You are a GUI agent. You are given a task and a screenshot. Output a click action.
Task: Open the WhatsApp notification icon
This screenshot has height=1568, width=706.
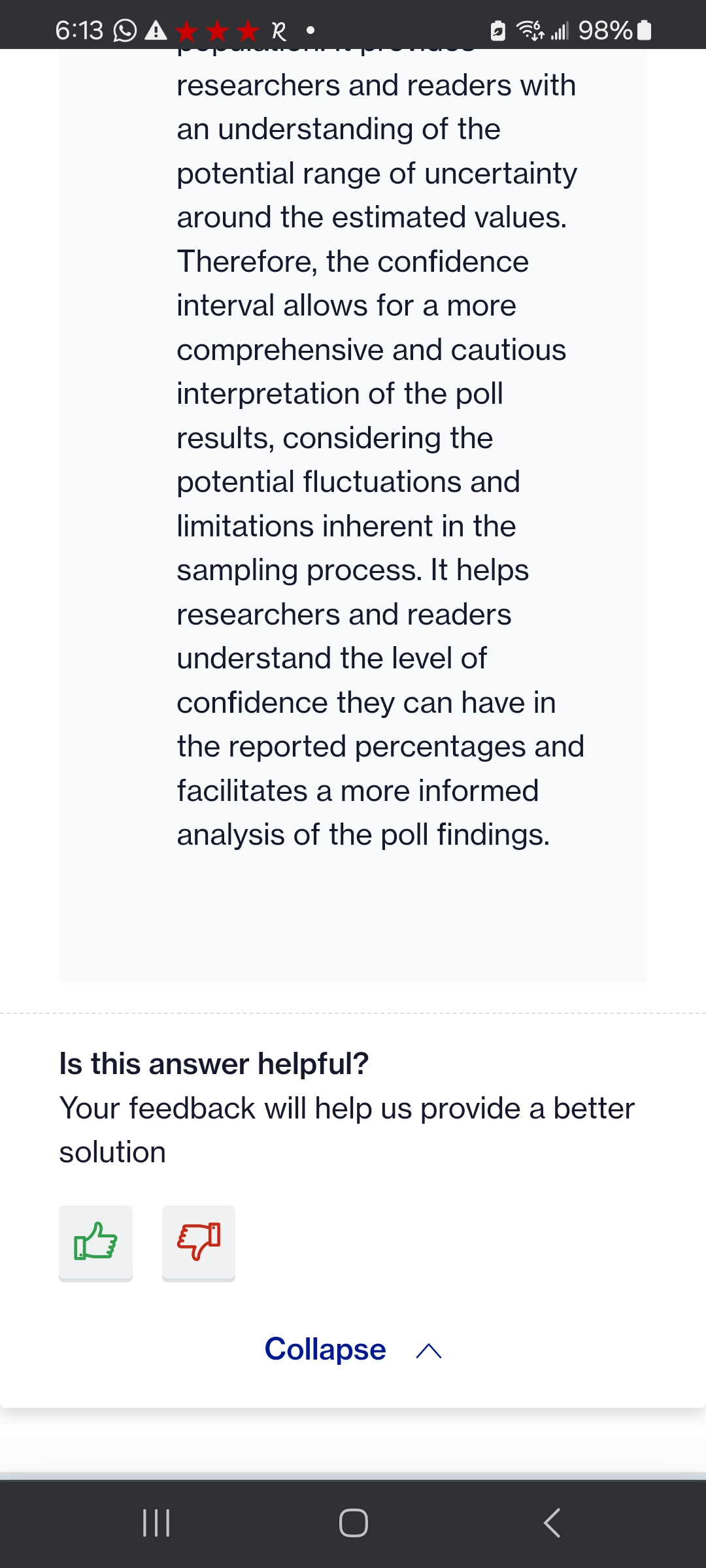point(124,31)
